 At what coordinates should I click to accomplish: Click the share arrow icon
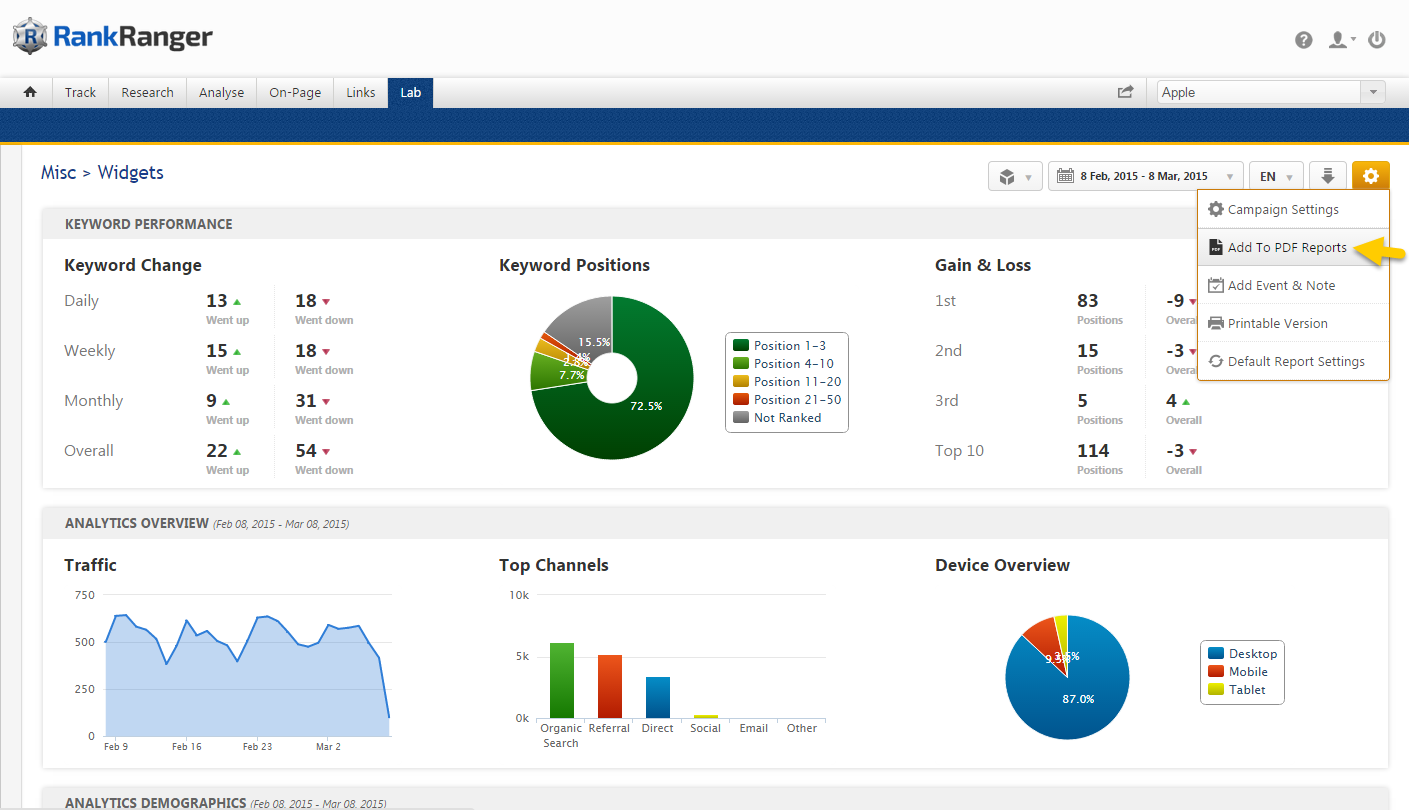pos(1126,92)
